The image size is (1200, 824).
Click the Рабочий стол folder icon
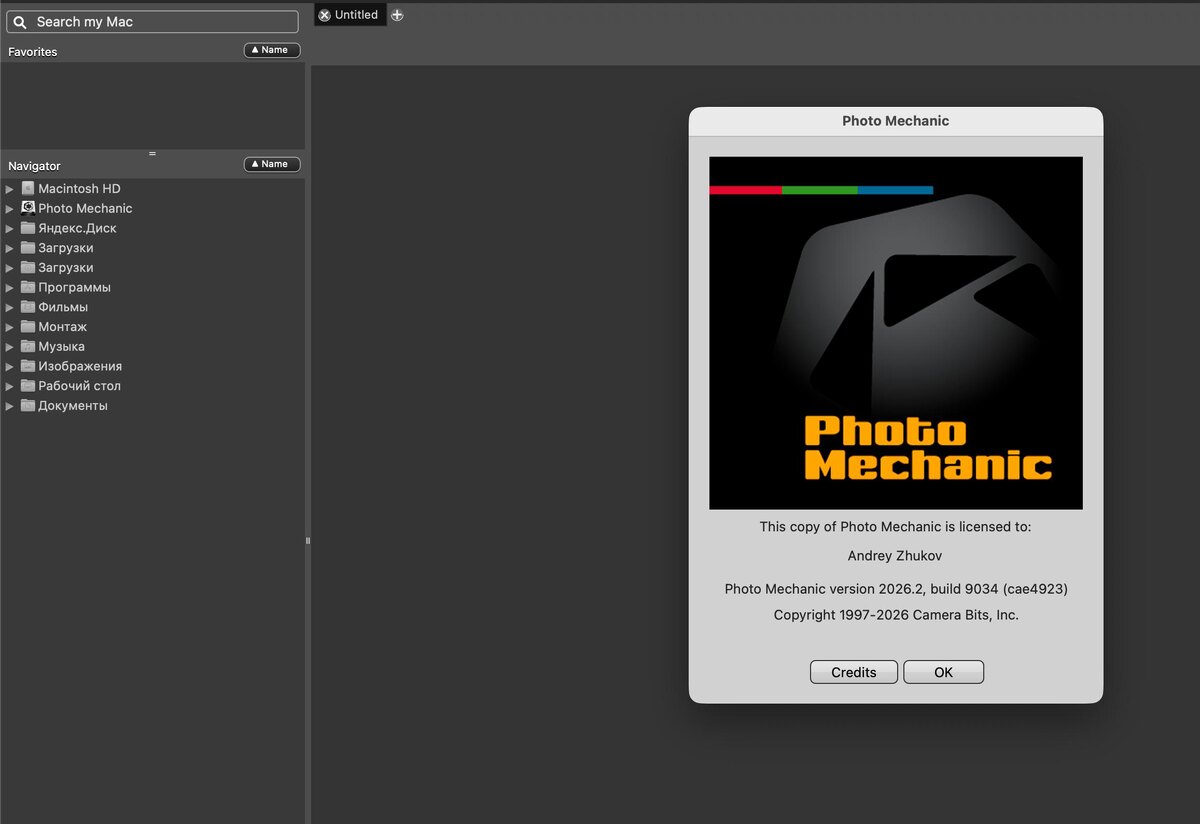coord(28,386)
